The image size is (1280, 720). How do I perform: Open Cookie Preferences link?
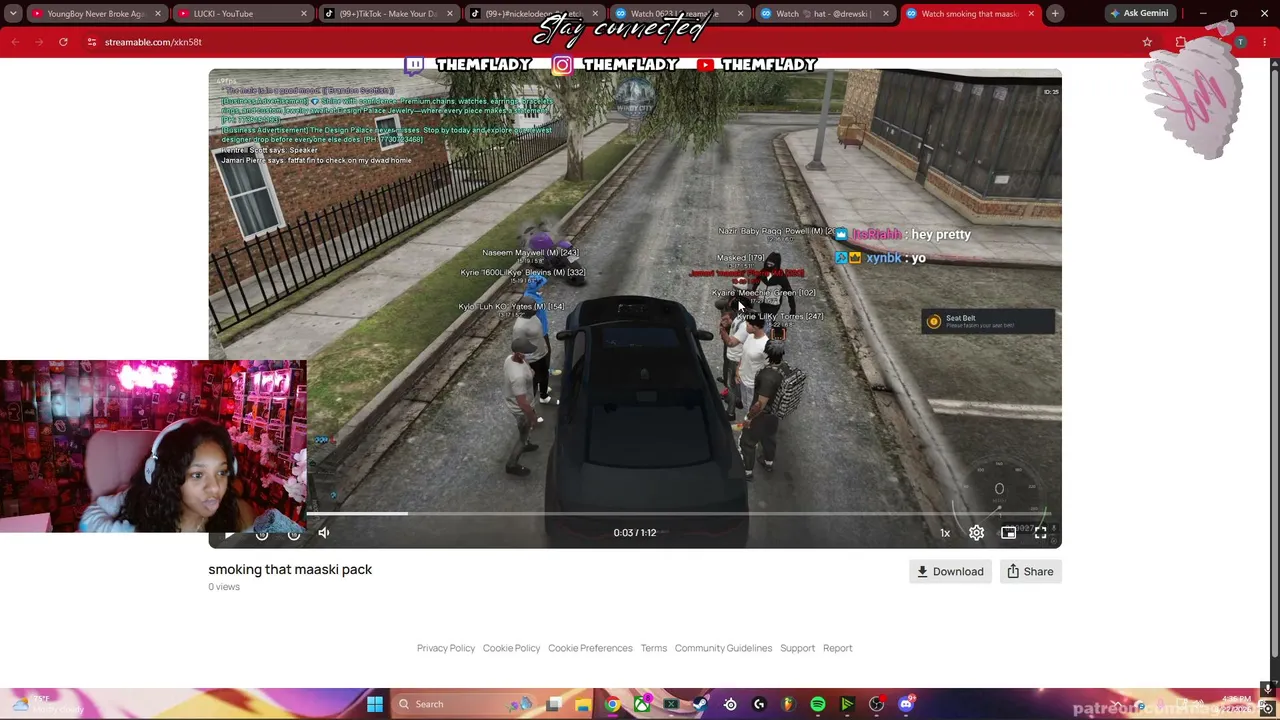pos(590,648)
